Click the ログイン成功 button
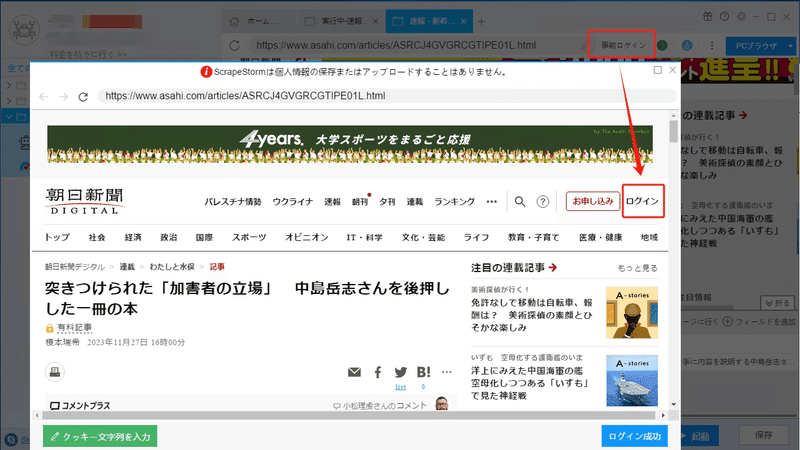This screenshot has height=450, width=800. pos(634,436)
